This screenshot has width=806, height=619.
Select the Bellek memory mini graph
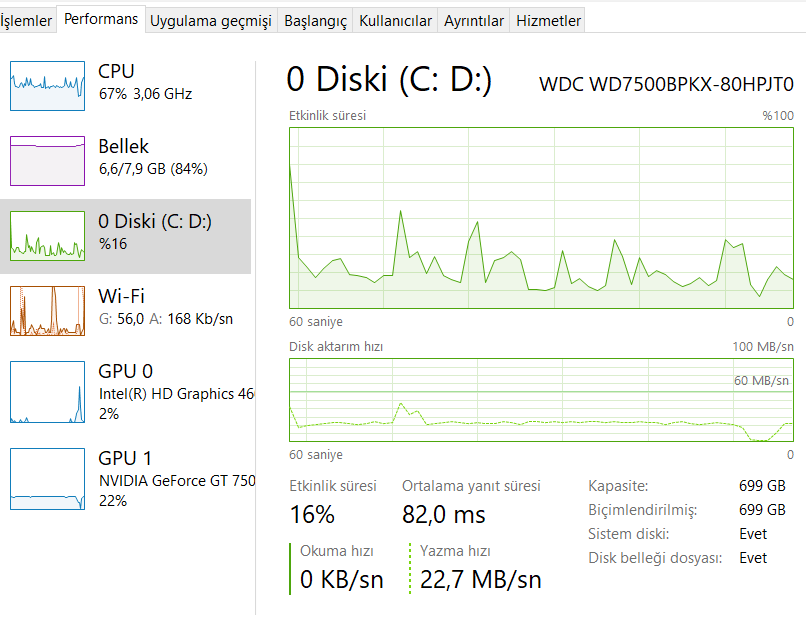pos(47,160)
